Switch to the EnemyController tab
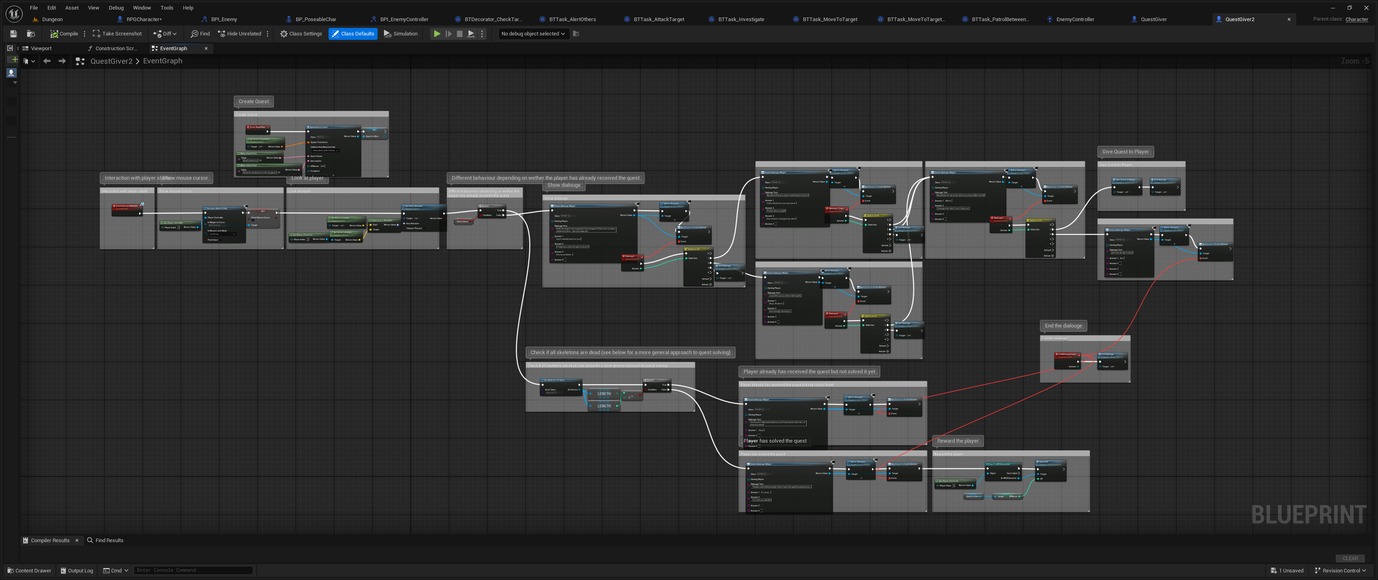1378x580 pixels. [1075, 19]
